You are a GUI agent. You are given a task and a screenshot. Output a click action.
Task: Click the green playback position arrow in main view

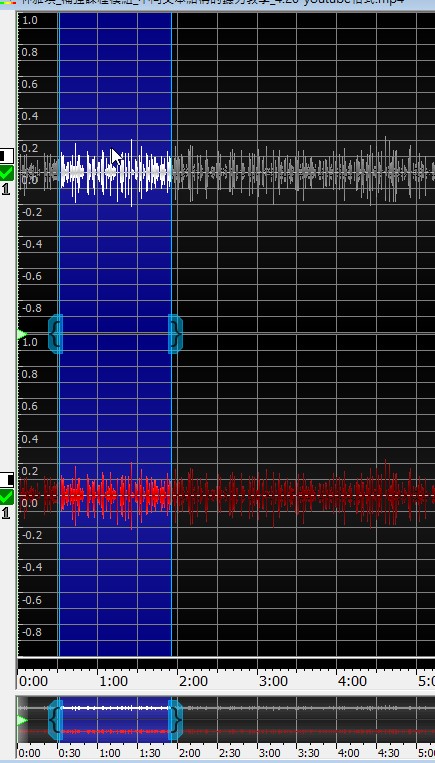click(22, 334)
